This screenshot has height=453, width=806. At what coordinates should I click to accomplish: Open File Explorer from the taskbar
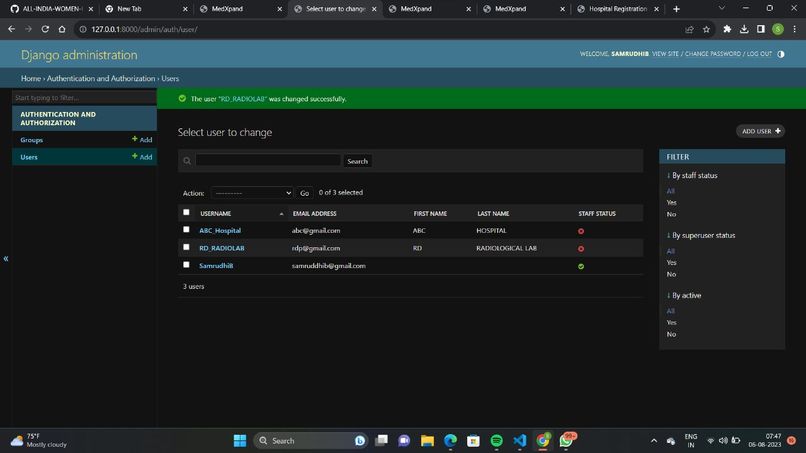(x=427, y=441)
